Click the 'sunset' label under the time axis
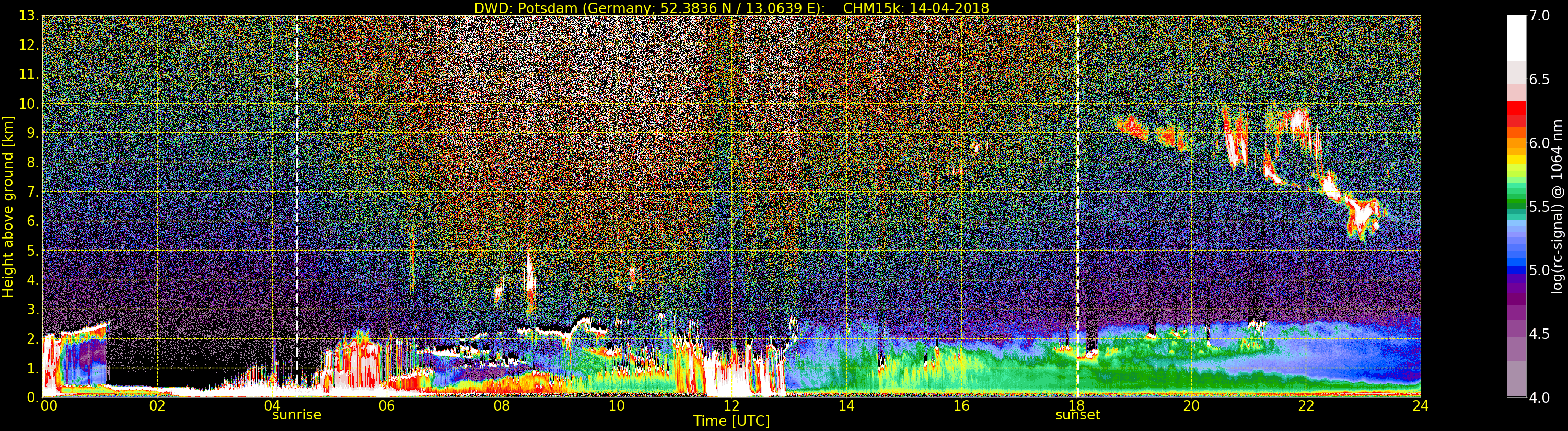The height and width of the screenshot is (431, 1568). click(1077, 415)
